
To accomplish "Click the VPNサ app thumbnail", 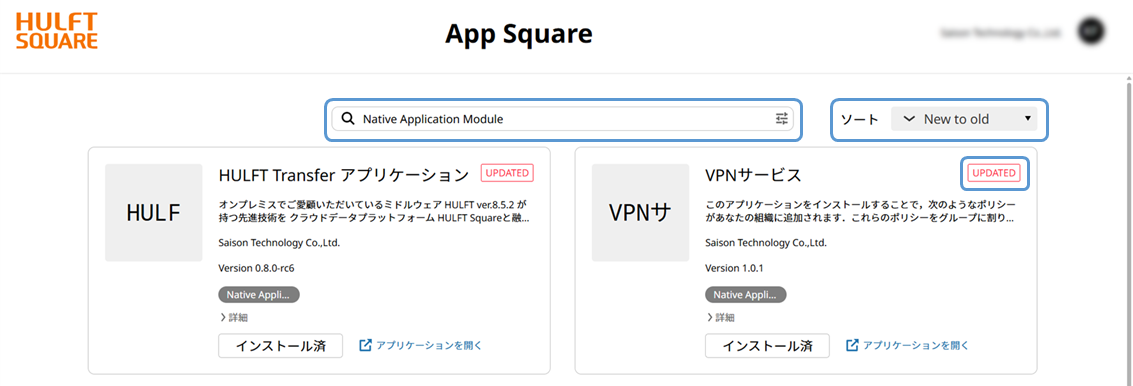I will pos(640,213).
